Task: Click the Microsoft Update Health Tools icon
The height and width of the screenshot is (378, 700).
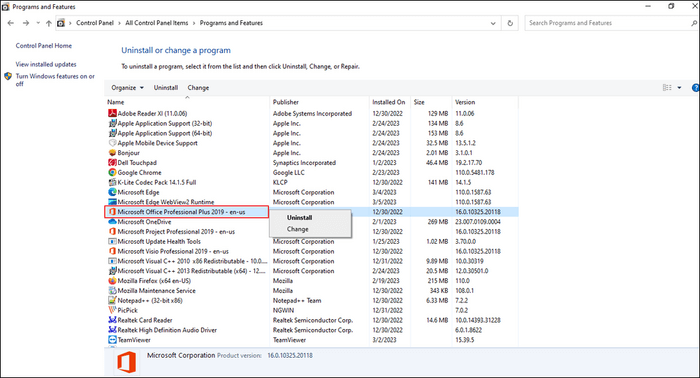Action: pos(112,241)
